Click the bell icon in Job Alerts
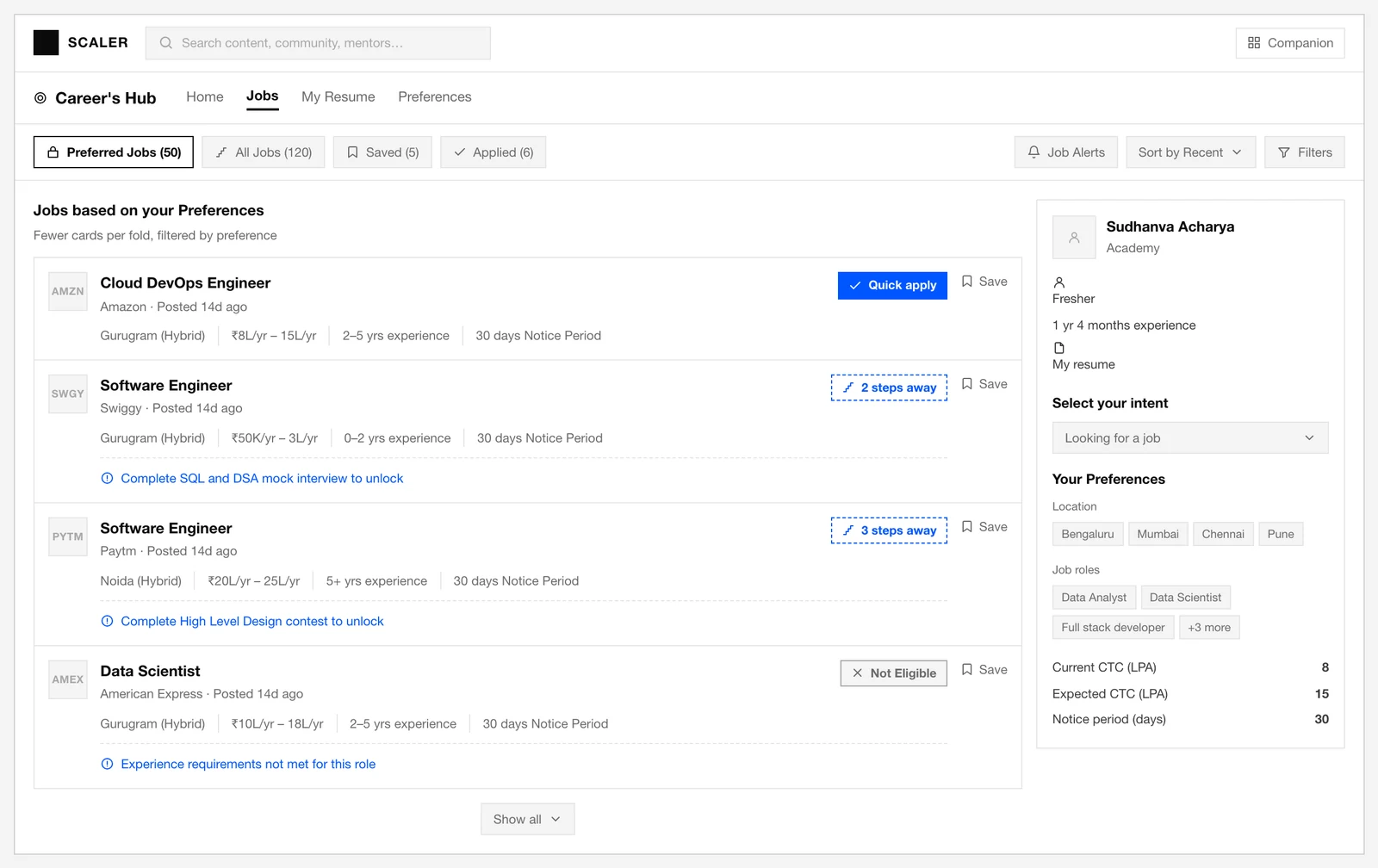The image size is (1378, 868). coord(1033,152)
